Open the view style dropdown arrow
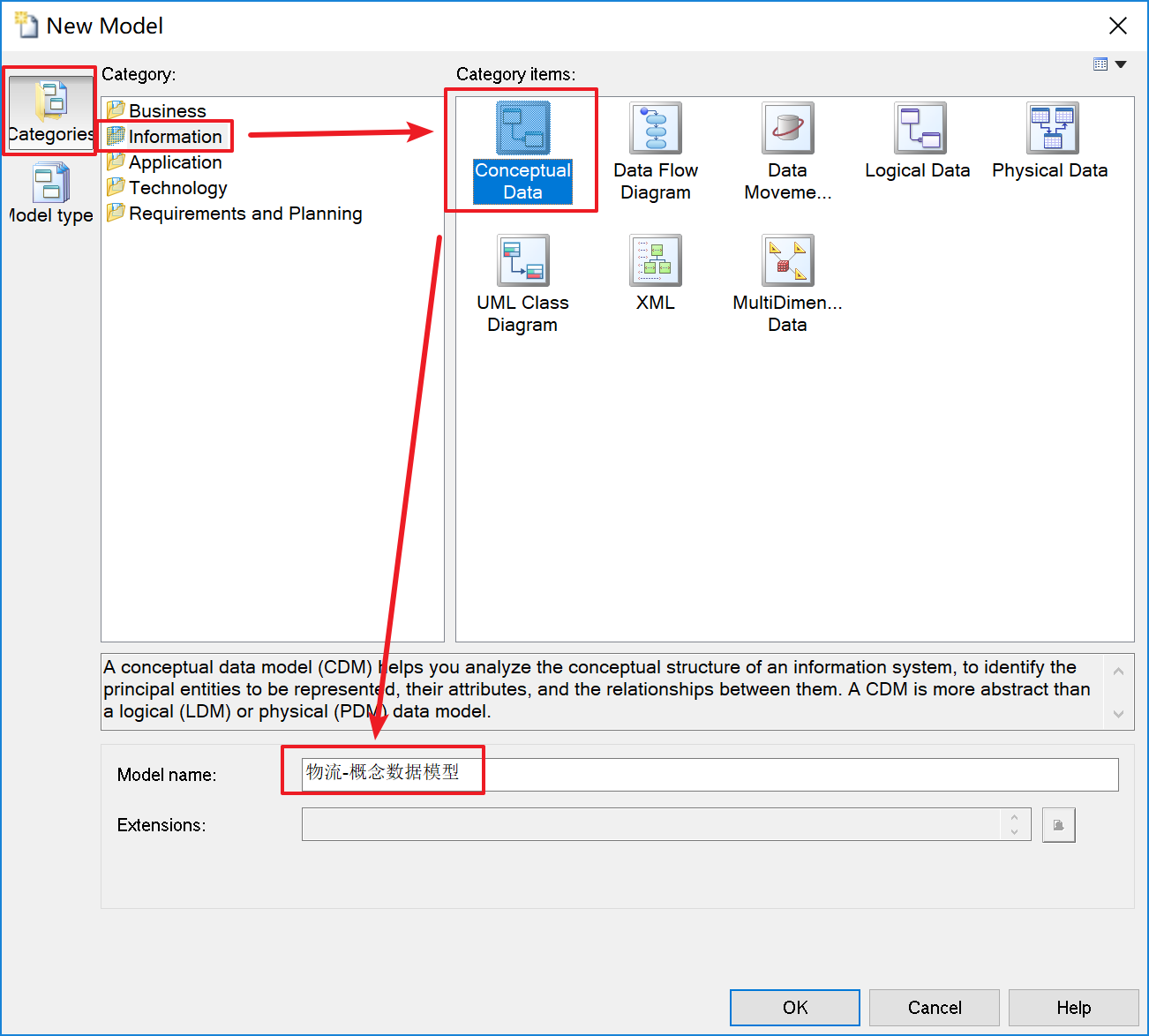 [1121, 64]
